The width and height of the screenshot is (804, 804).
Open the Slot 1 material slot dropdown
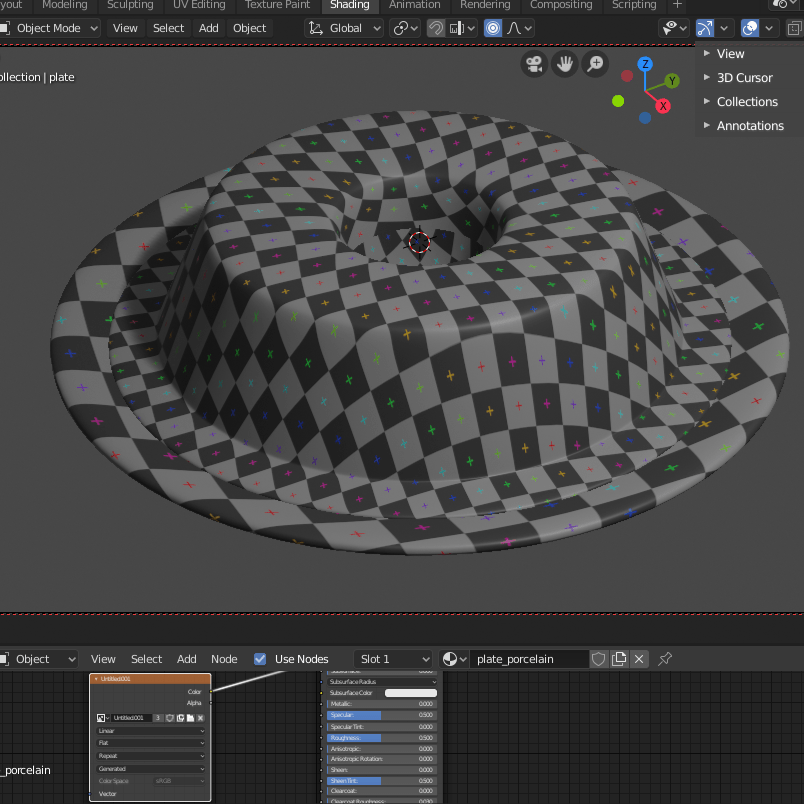click(x=395, y=659)
